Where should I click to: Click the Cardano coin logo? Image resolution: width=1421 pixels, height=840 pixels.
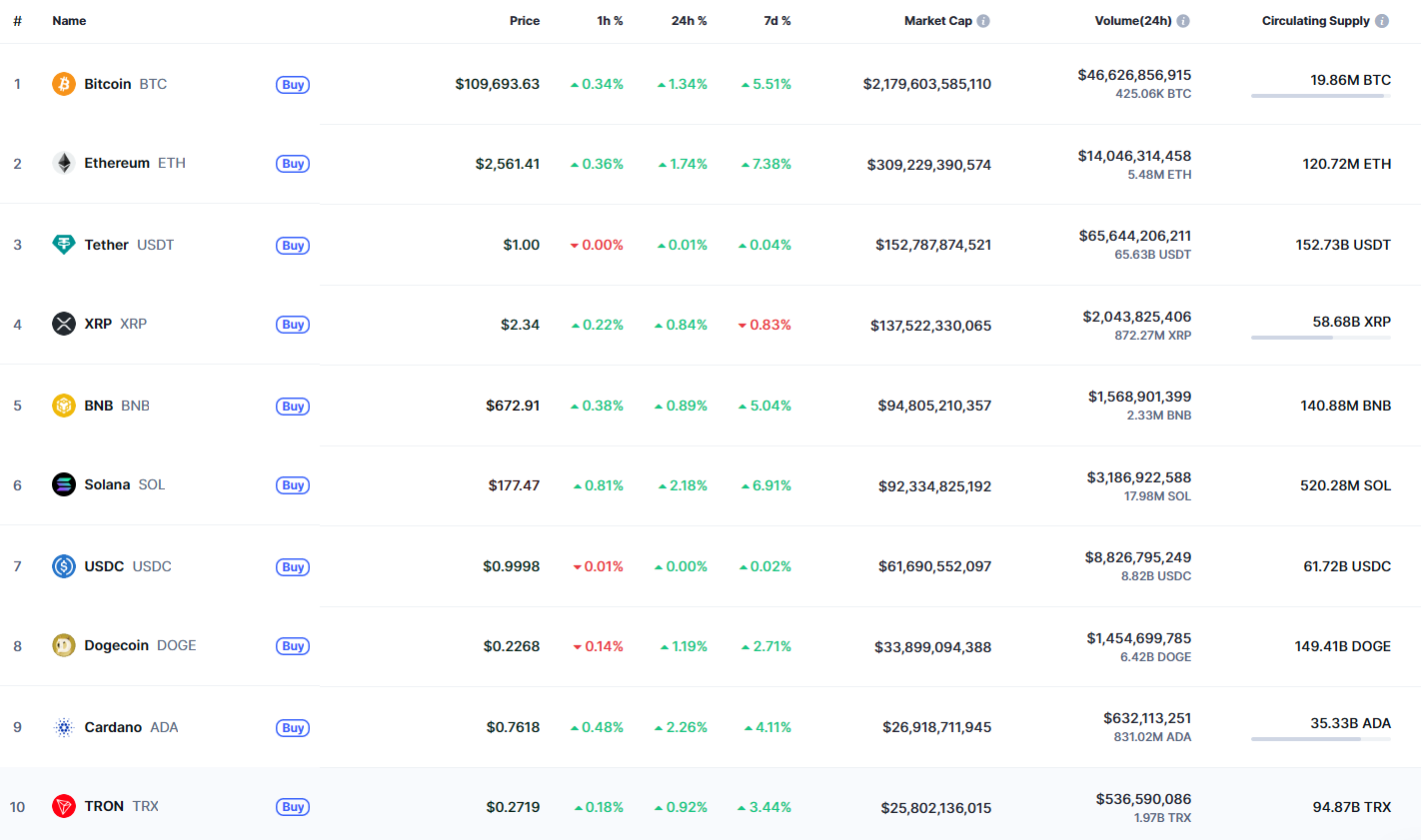(64, 727)
